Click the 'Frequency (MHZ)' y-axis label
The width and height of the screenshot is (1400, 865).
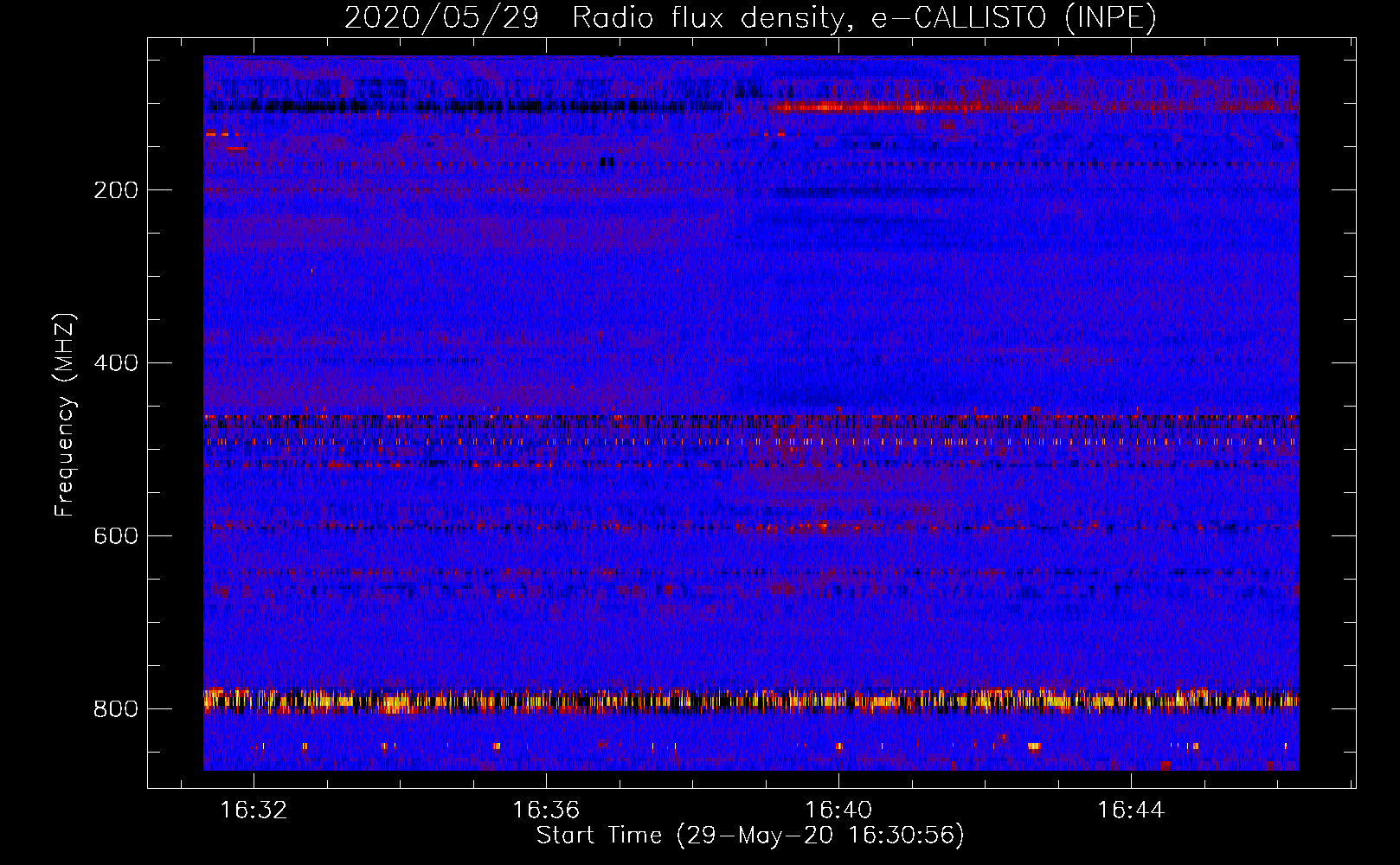pyautogui.click(x=65, y=415)
